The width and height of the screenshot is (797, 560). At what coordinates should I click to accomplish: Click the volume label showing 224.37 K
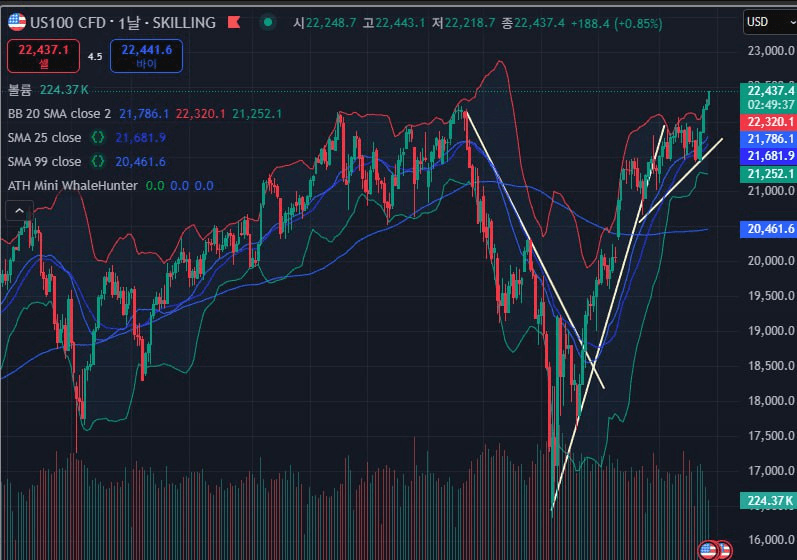pyautogui.click(x=48, y=90)
